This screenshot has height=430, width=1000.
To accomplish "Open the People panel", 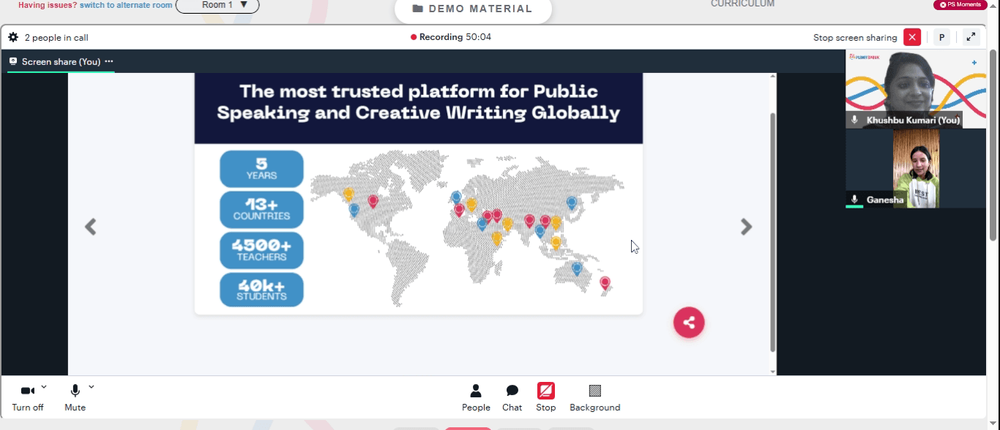I will pyautogui.click(x=476, y=398).
